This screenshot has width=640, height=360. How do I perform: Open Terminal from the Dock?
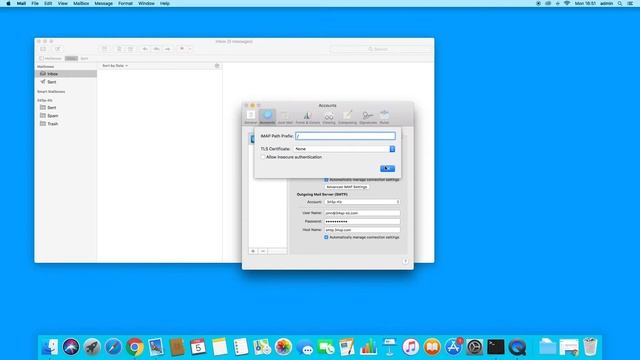point(496,347)
